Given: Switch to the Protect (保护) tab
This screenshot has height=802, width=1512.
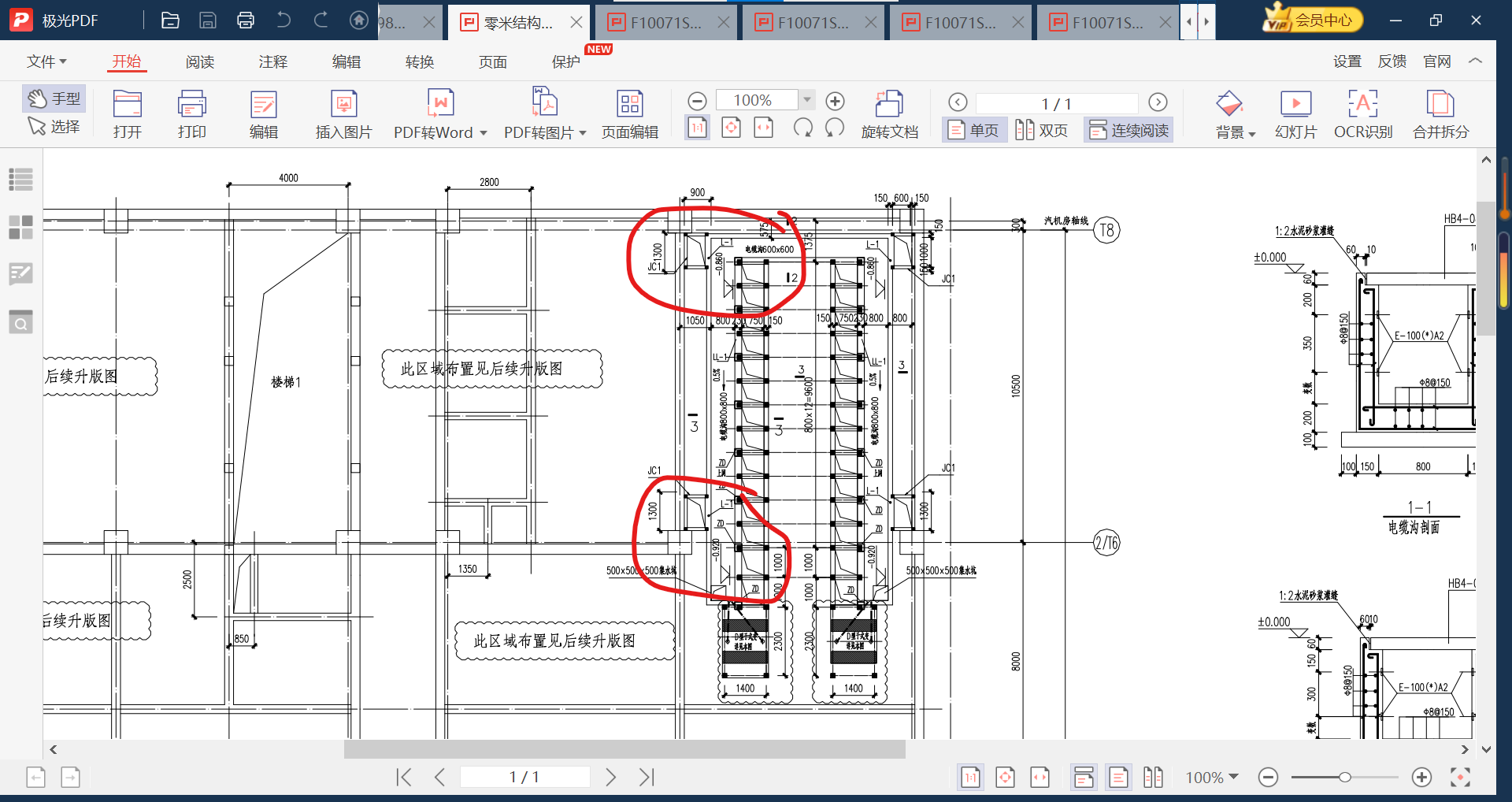Looking at the screenshot, I should 566,61.
